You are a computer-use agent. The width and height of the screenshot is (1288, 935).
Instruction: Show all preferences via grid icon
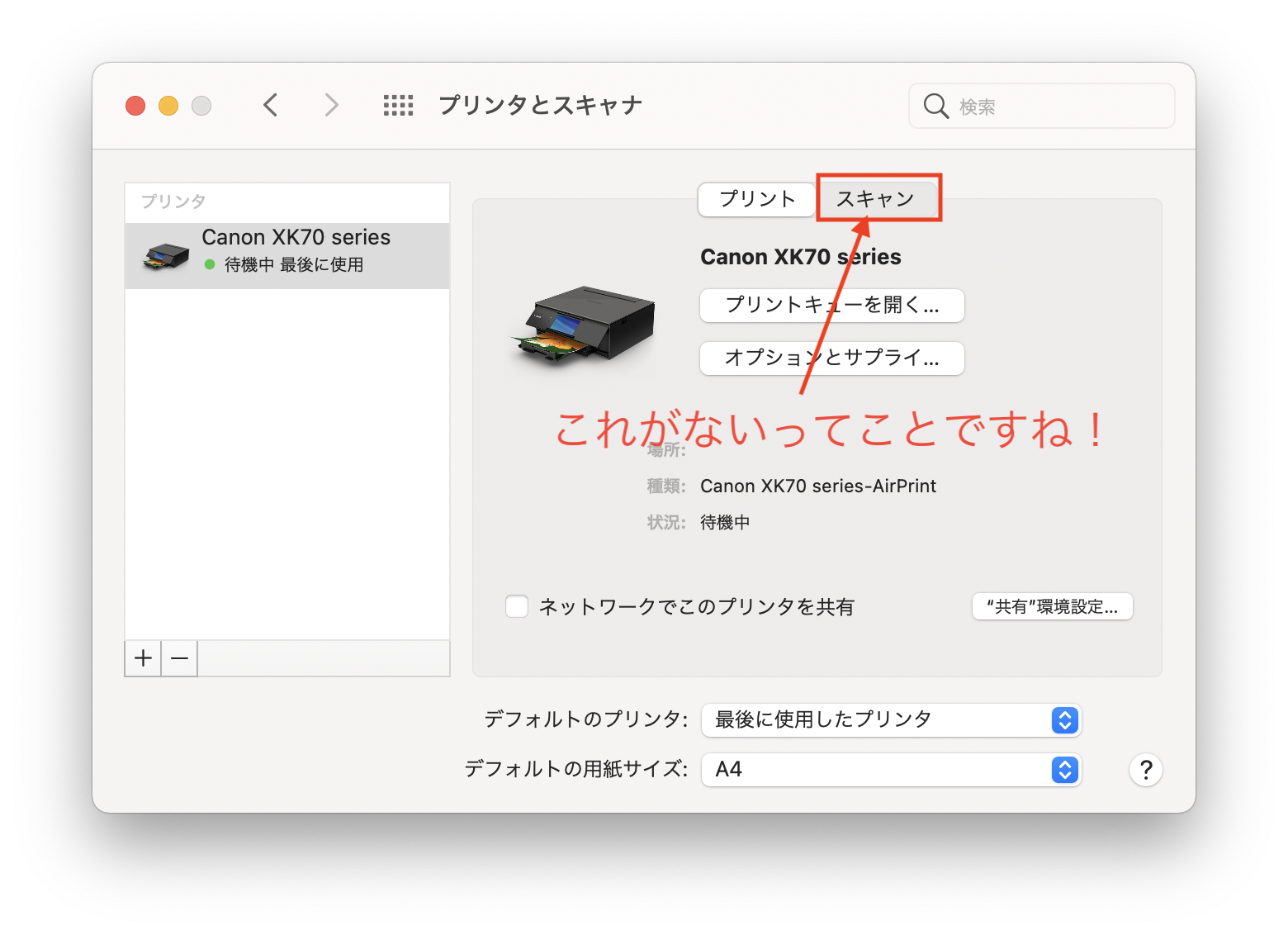(398, 105)
